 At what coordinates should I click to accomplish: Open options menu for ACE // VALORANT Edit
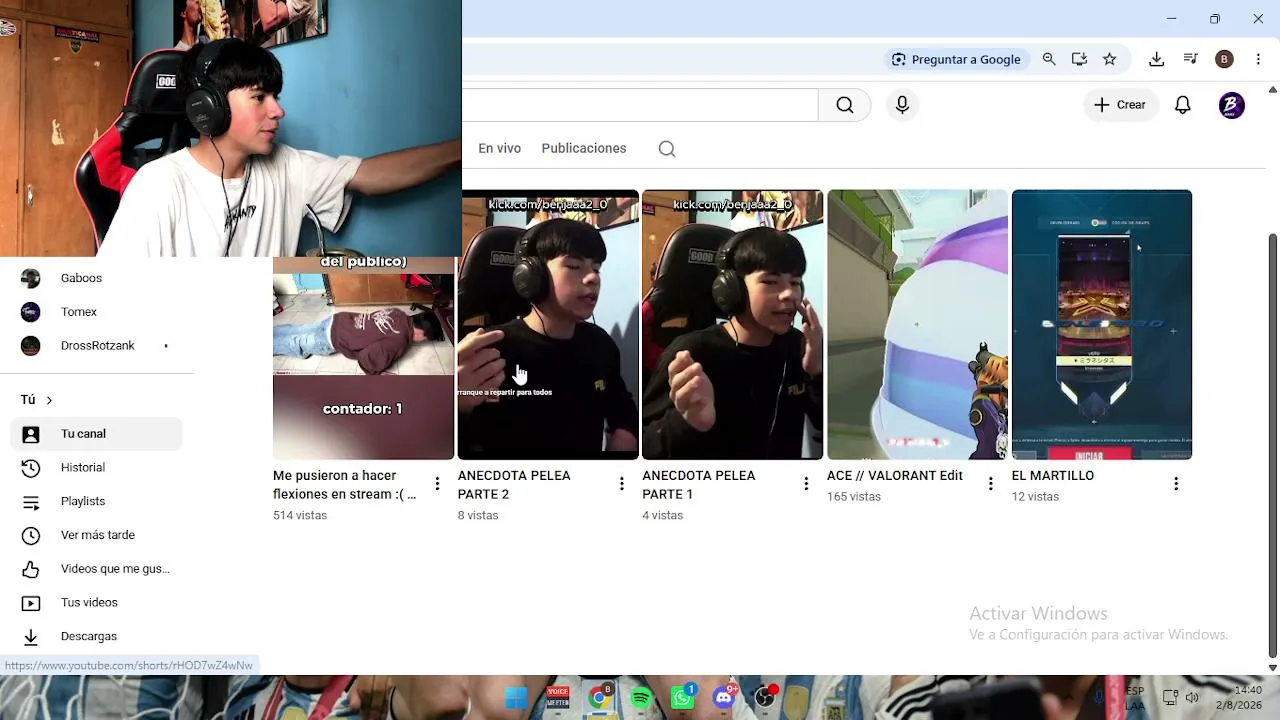pyautogui.click(x=991, y=484)
